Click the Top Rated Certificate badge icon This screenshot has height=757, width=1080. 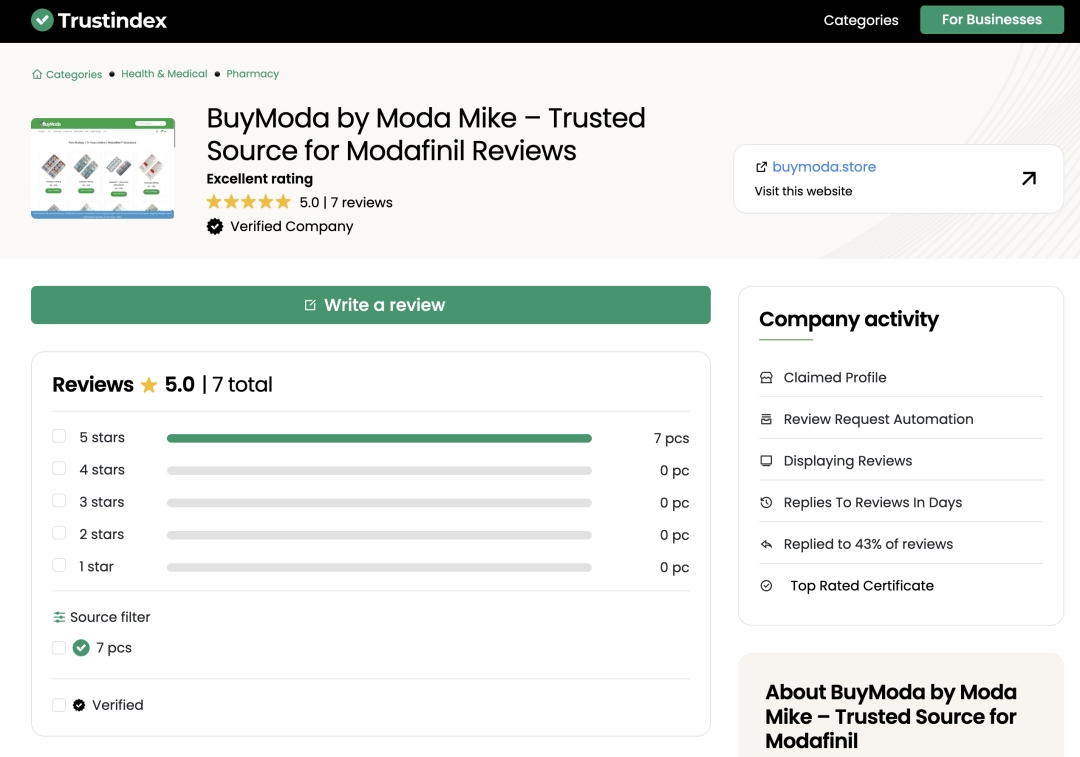click(766, 586)
